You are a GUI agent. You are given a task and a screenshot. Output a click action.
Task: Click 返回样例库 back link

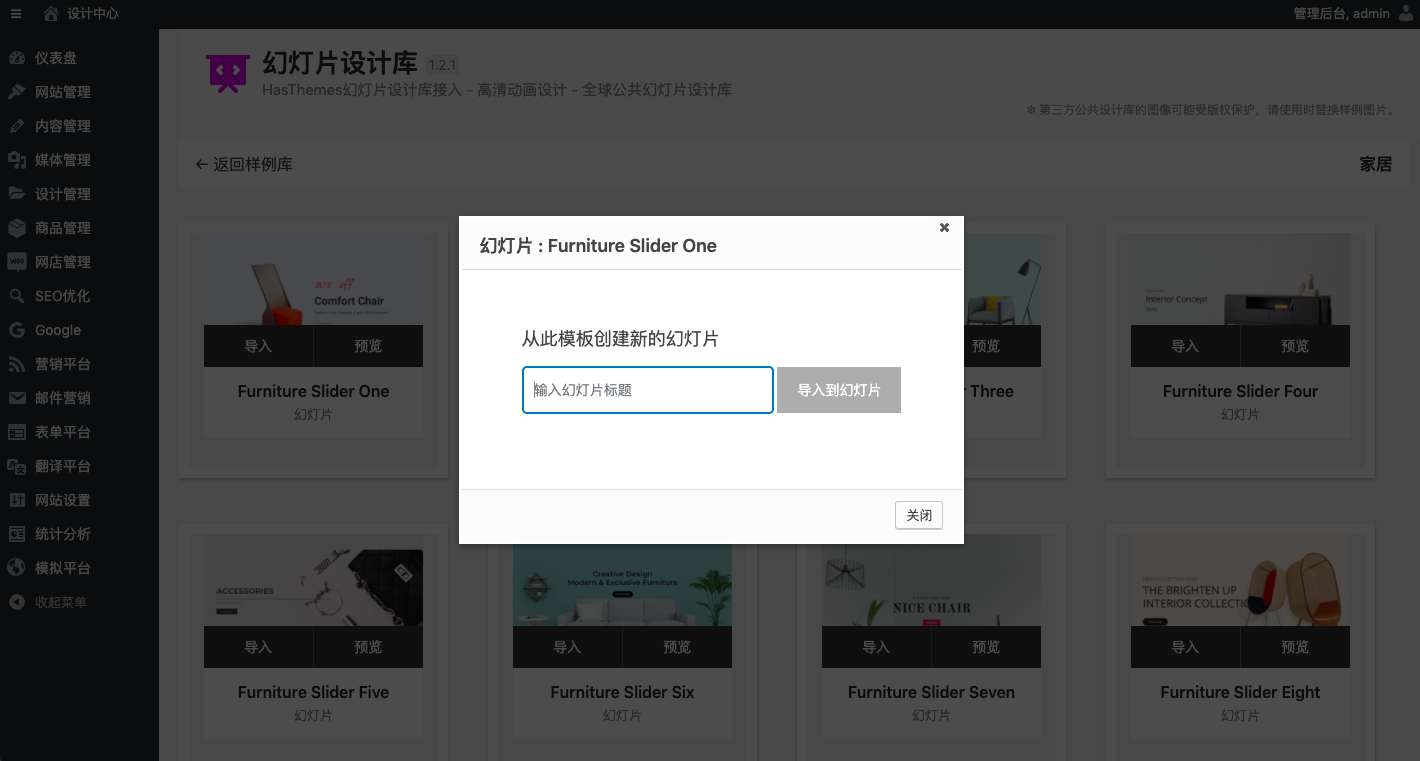[244, 164]
